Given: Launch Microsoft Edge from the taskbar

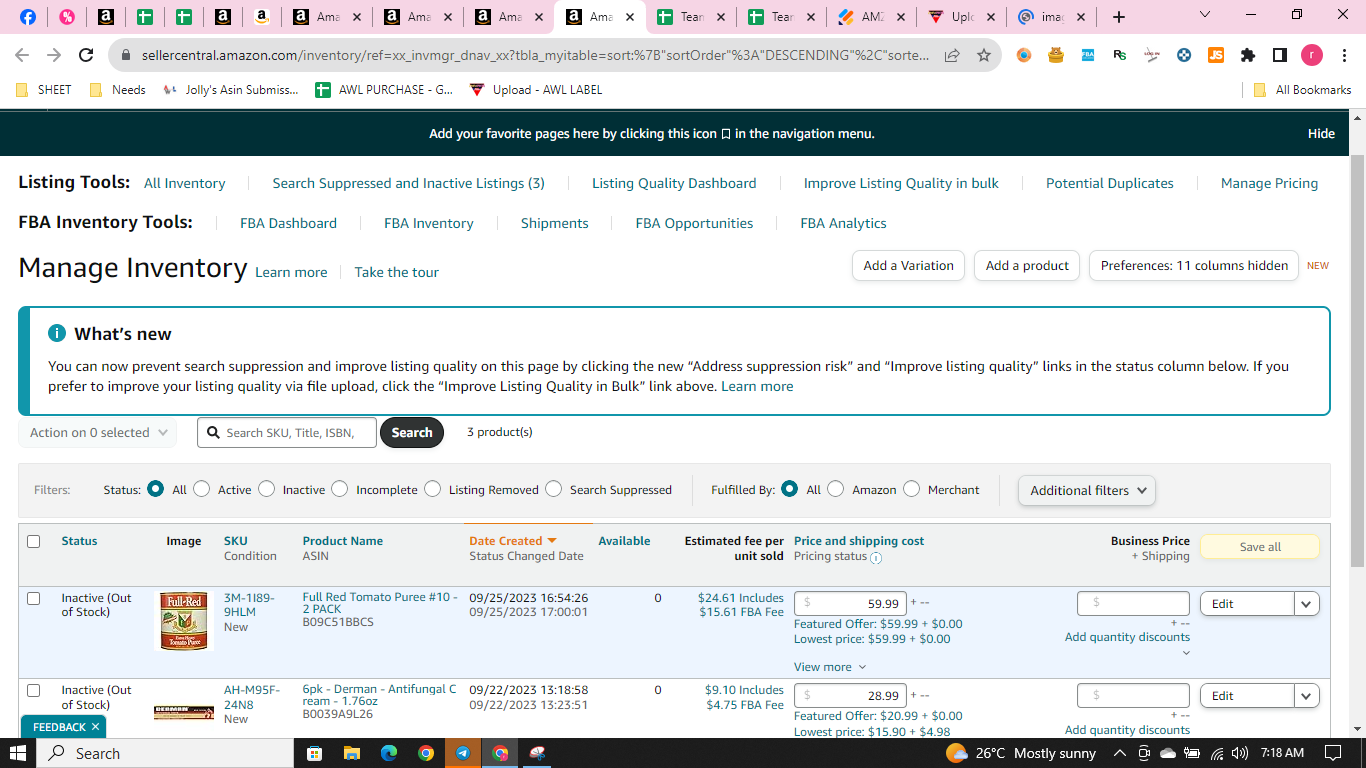Looking at the screenshot, I should 388,753.
